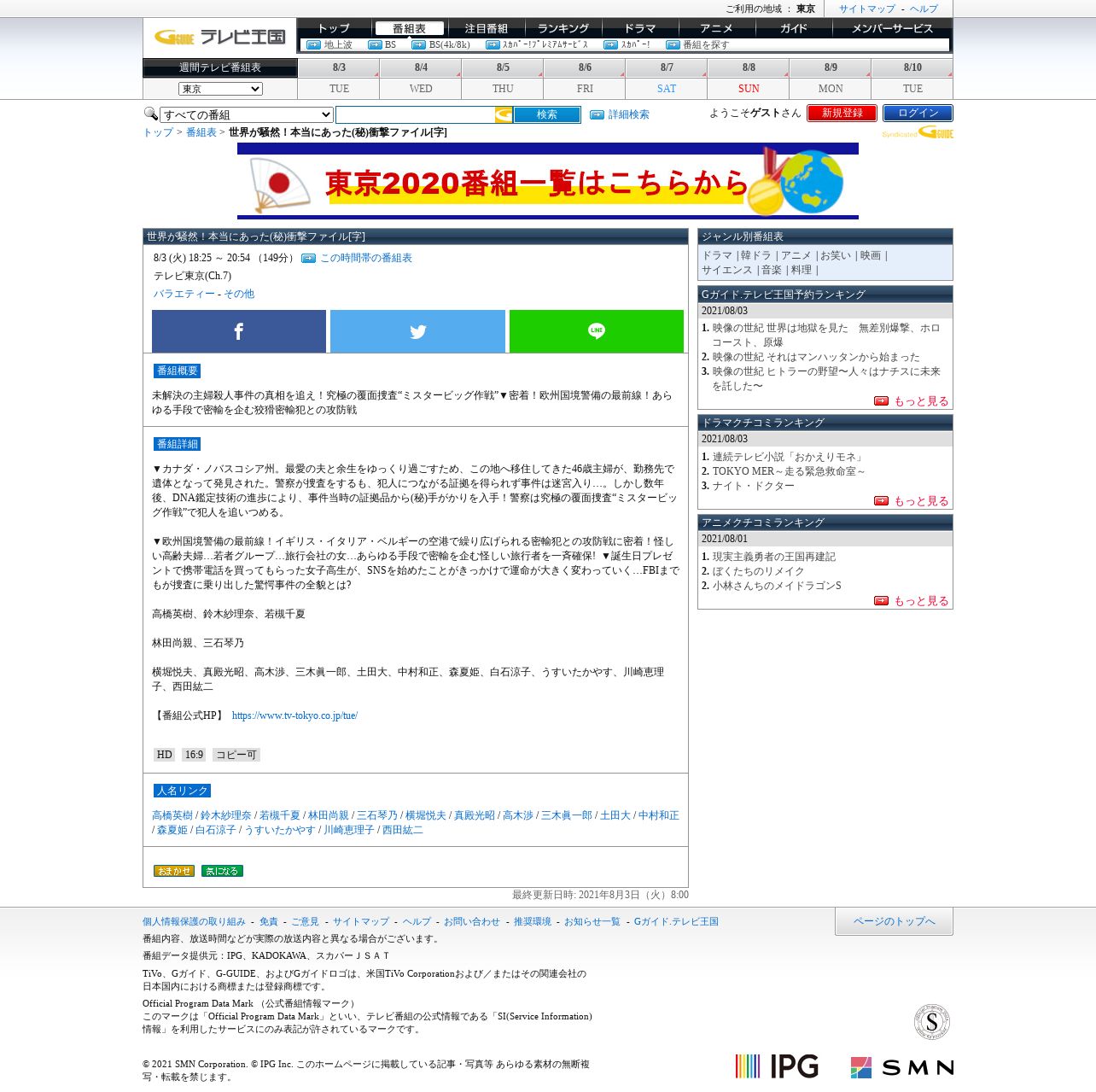Share program on Twitter
The width and height of the screenshot is (1096, 1092).
point(417,331)
